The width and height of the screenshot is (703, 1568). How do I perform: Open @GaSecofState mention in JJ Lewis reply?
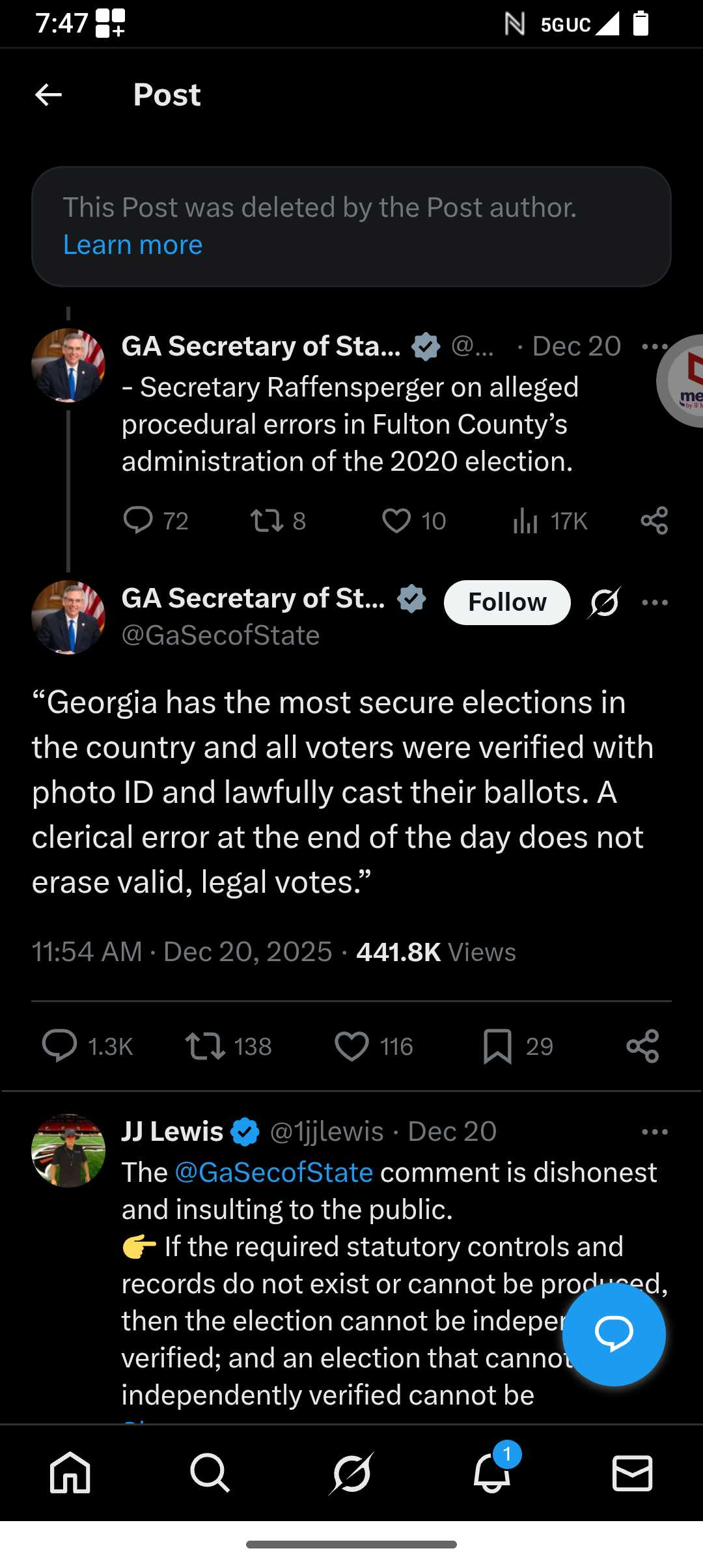click(x=274, y=1173)
